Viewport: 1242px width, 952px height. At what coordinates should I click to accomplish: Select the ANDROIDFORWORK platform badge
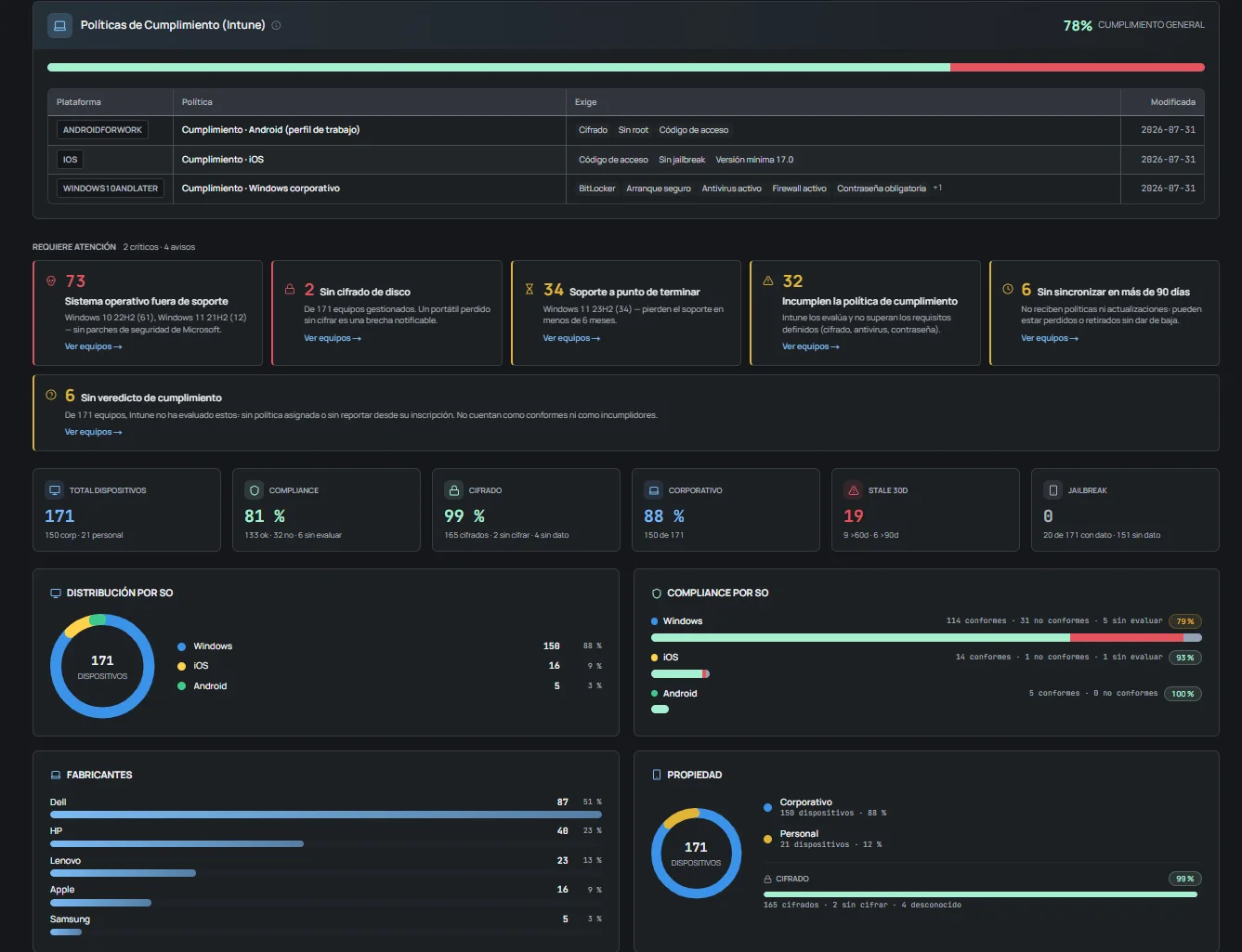click(x=102, y=130)
